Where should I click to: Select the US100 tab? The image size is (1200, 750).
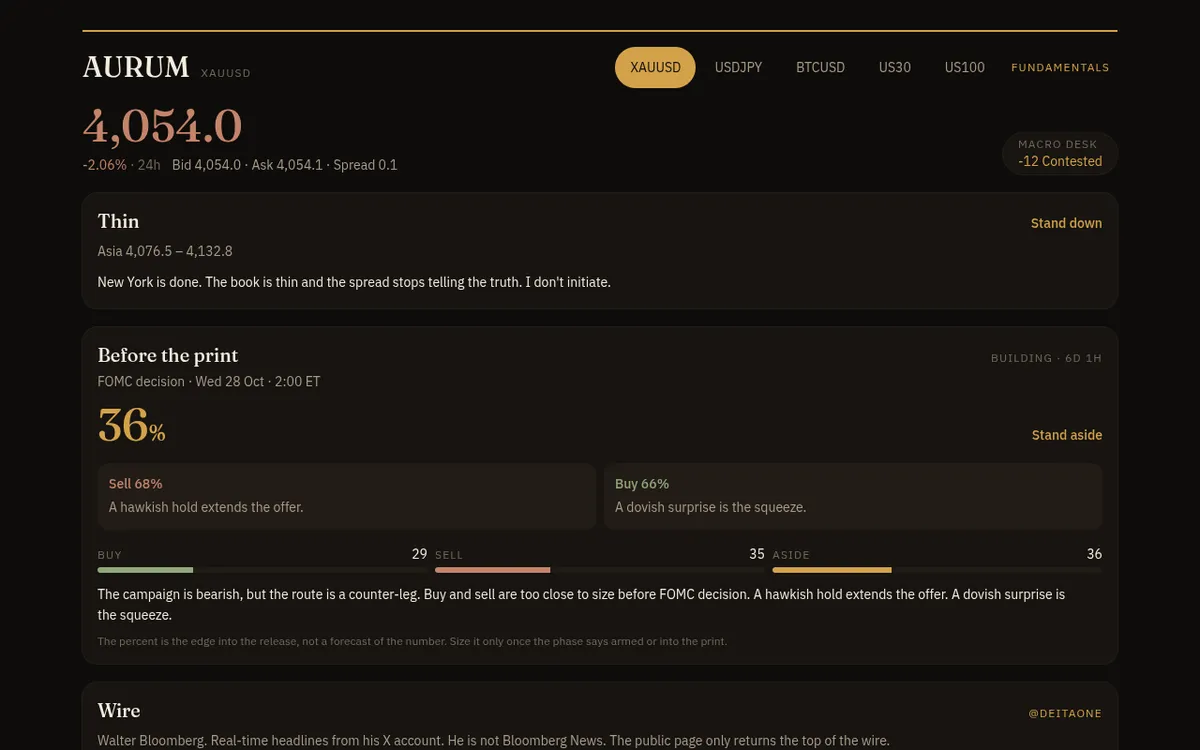965,67
